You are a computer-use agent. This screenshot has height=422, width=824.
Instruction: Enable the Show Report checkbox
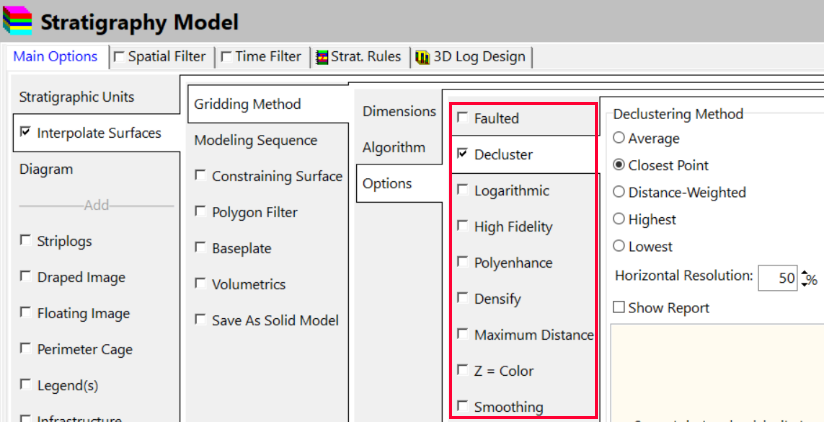[x=619, y=308]
